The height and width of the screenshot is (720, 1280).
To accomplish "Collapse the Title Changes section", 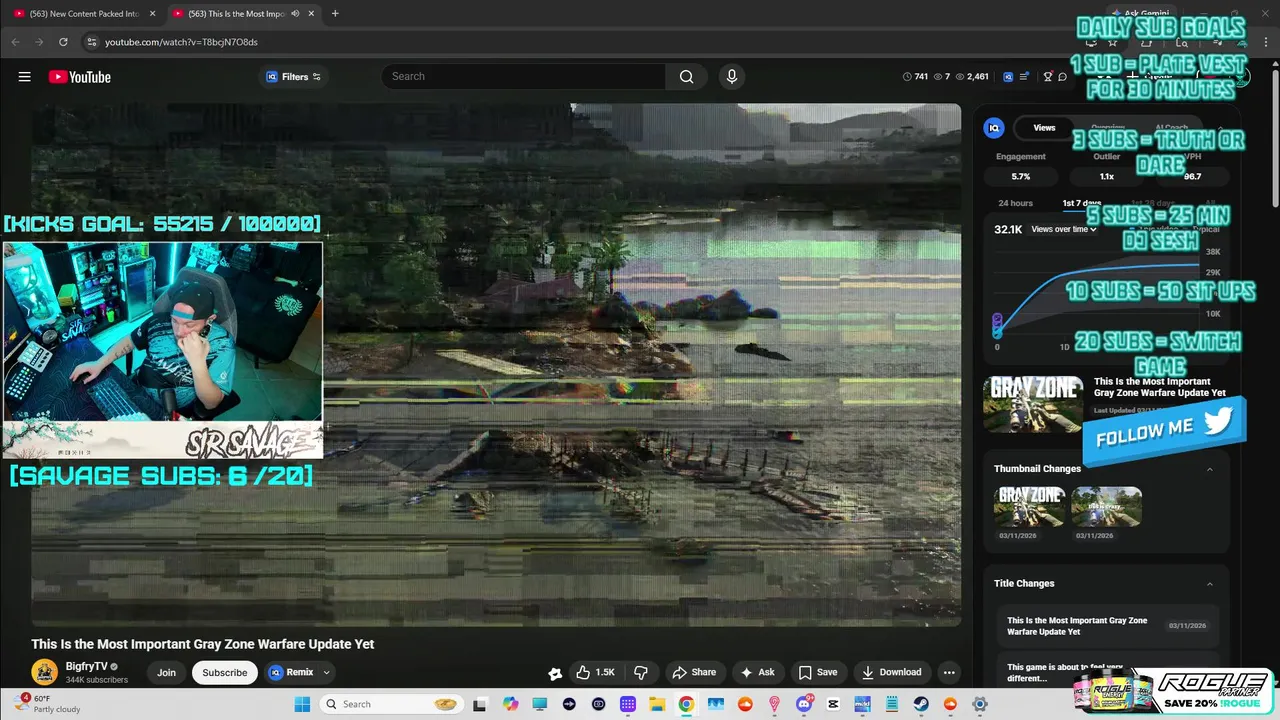I will (x=1209, y=584).
